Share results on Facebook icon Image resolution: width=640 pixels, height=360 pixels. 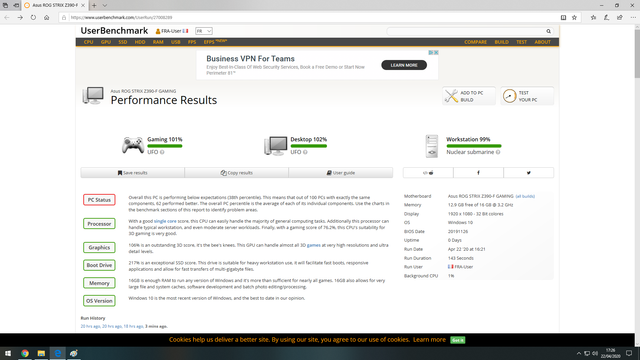point(478,173)
